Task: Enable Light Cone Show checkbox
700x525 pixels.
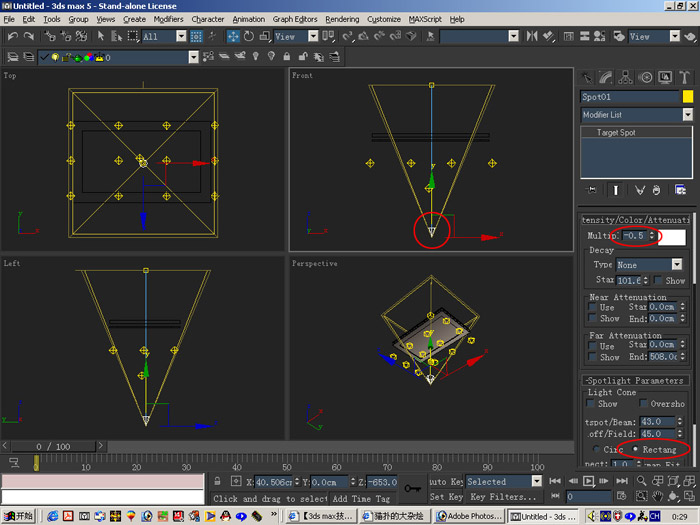Action: coord(591,404)
